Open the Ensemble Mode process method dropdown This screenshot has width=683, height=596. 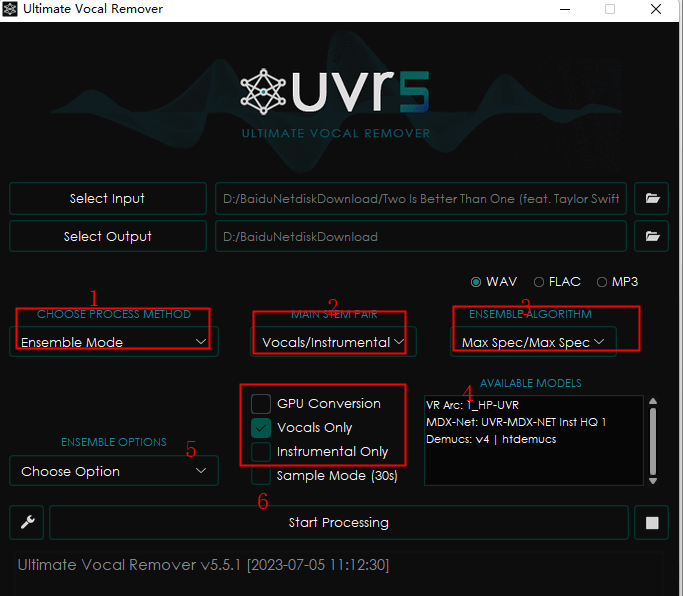click(114, 342)
